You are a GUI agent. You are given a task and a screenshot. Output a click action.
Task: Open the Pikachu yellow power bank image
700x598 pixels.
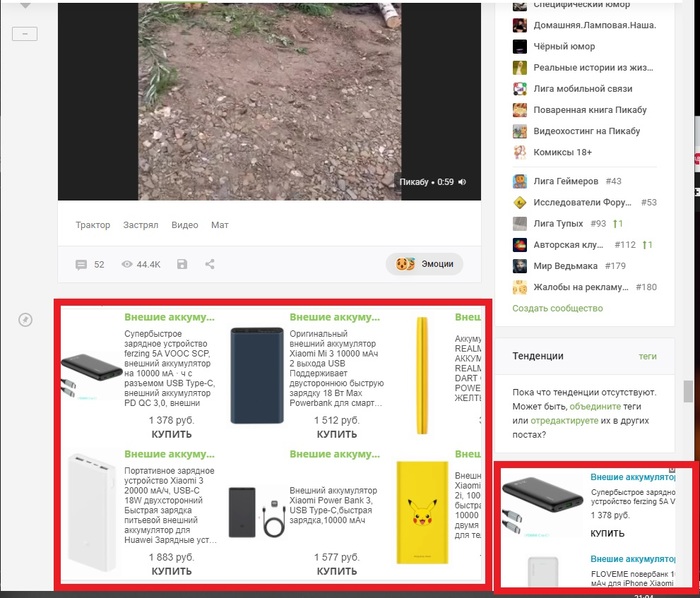coord(422,512)
